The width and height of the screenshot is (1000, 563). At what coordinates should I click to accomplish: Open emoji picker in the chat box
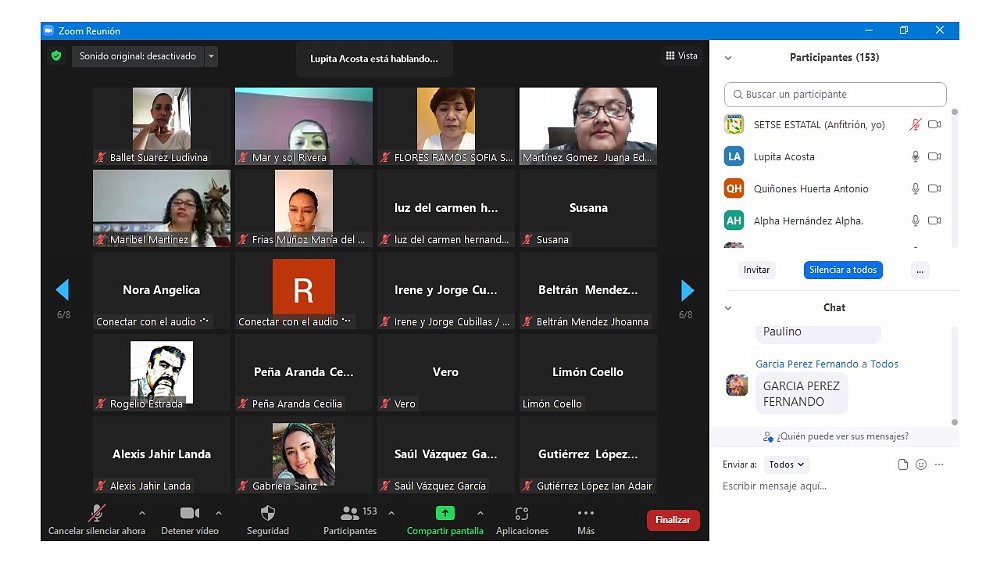click(x=921, y=465)
